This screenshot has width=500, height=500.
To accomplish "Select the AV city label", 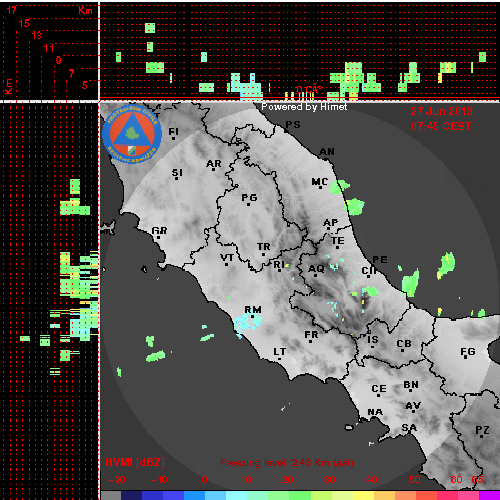I will pyautogui.click(x=413, y=406).
